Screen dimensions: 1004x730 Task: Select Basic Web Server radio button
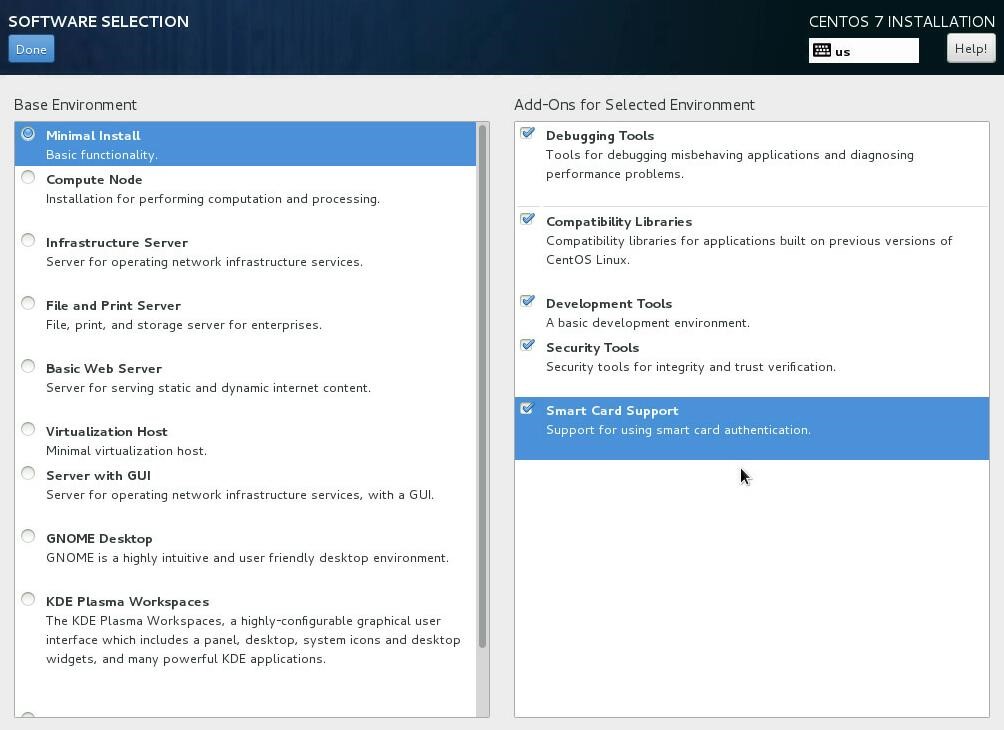[x=28, y=367]
